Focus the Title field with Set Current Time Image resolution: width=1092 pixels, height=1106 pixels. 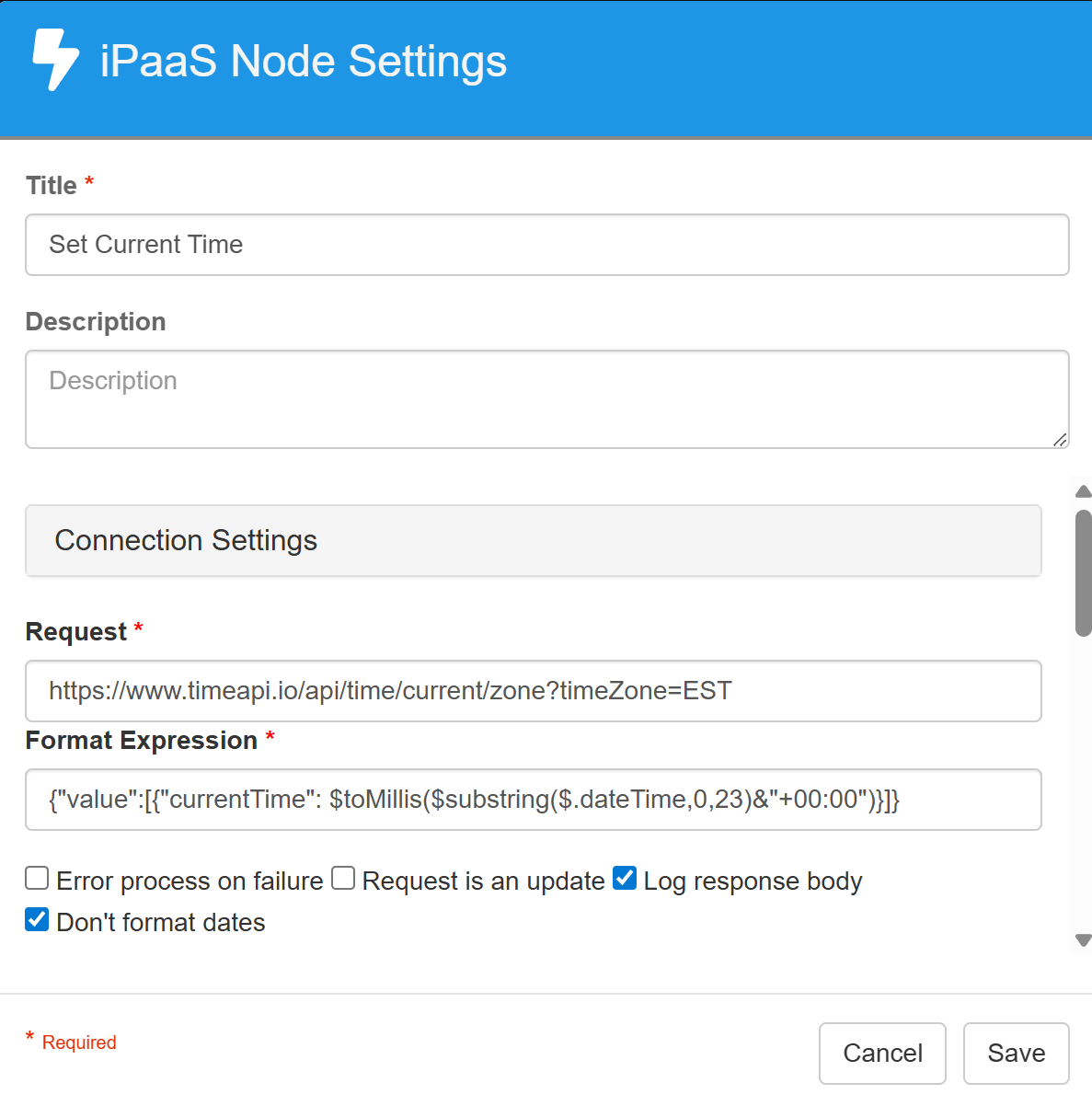tap(546, 245)
